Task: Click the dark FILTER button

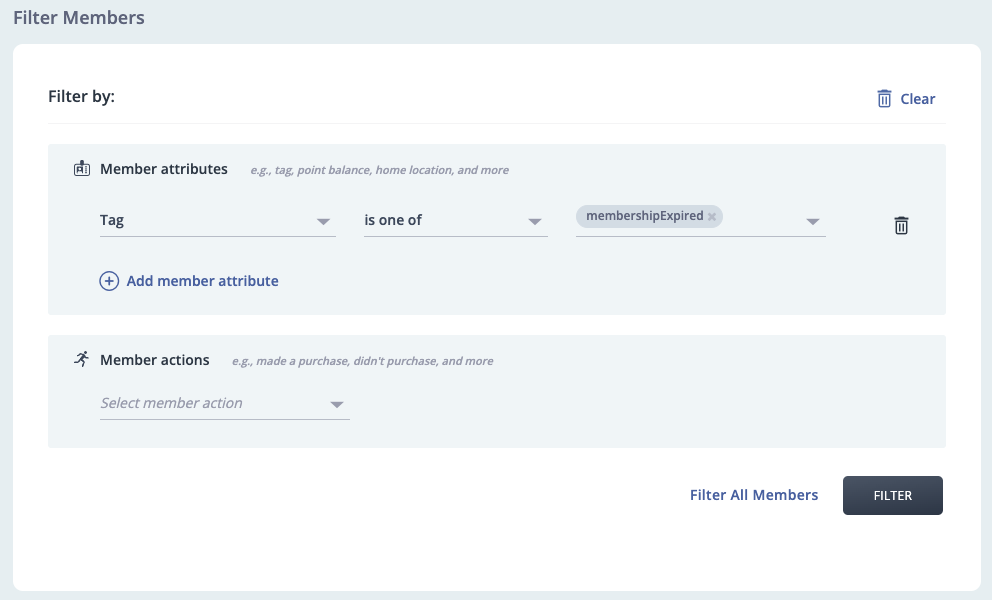Action: coord(893,496)
